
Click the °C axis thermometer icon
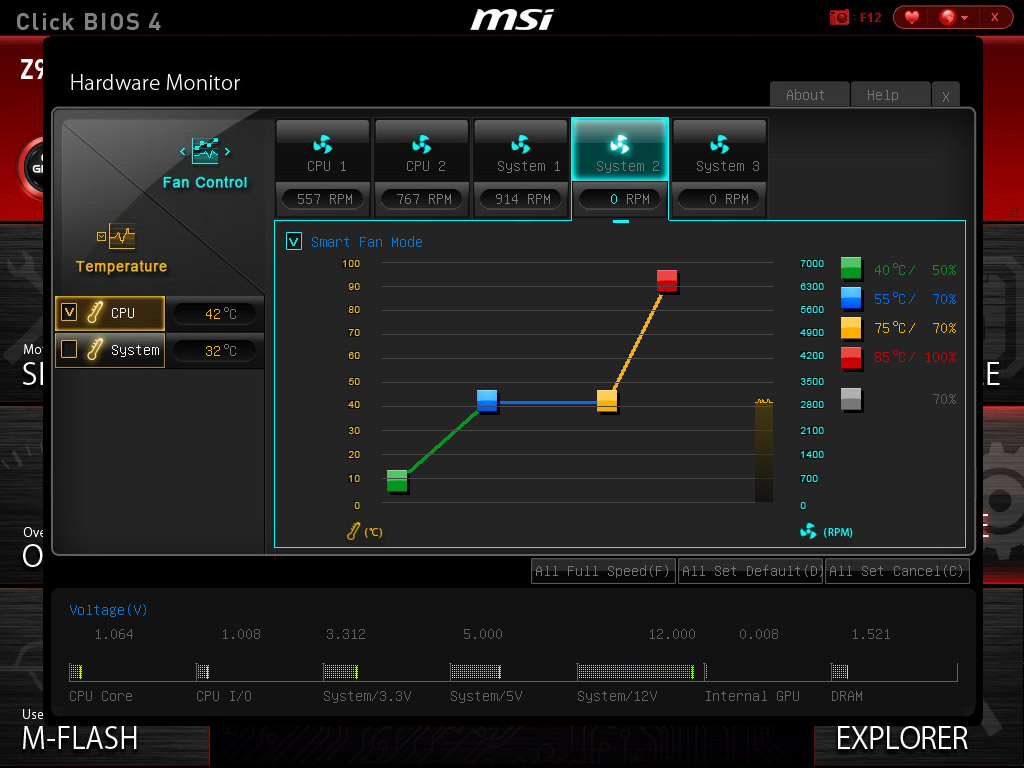click(x=353, y=531)
